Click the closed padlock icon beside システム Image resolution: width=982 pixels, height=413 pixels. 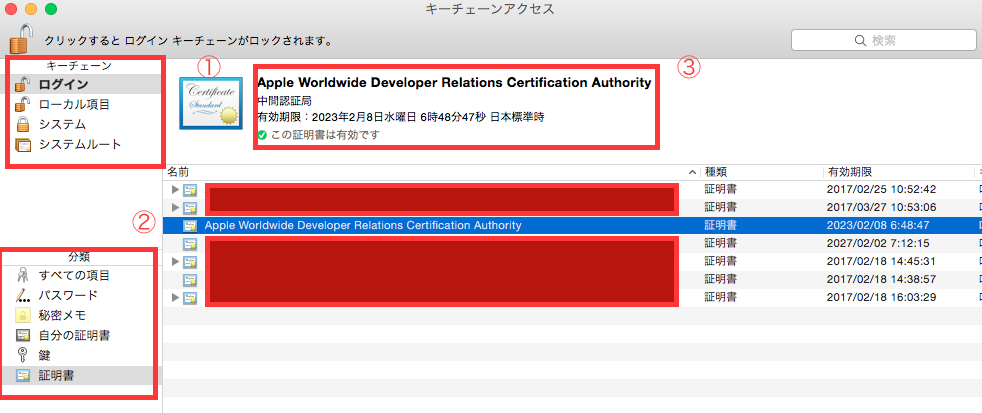[23, 124]
